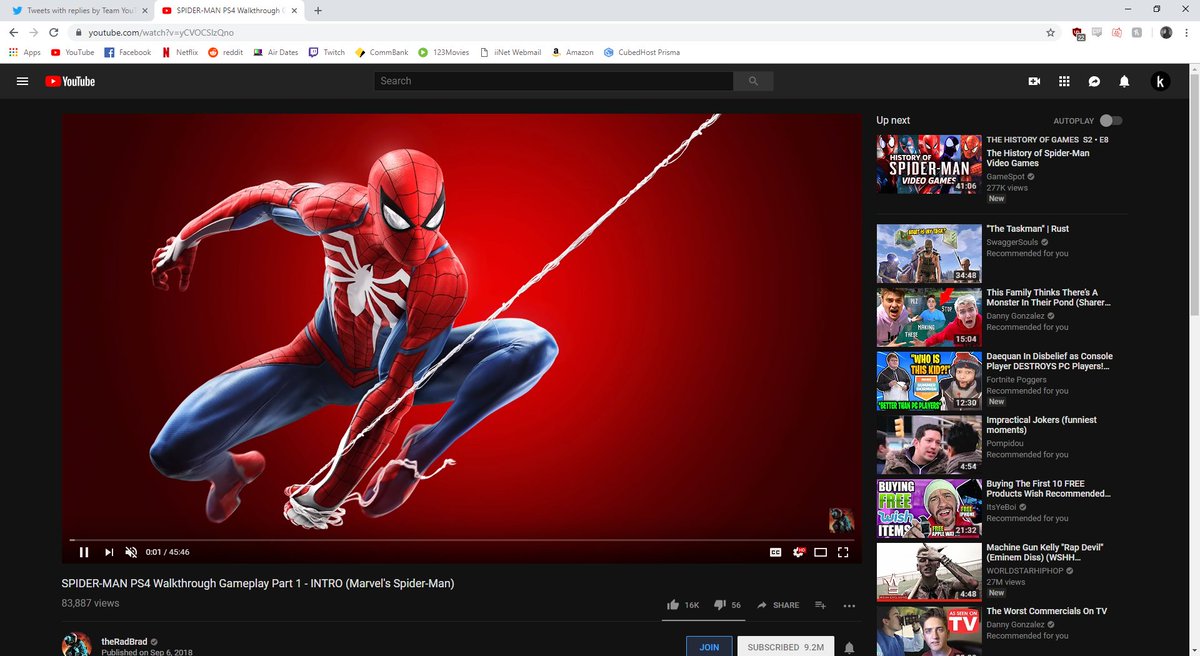
Task: Click the red extension badge icon
Action: coord(1078,33)
